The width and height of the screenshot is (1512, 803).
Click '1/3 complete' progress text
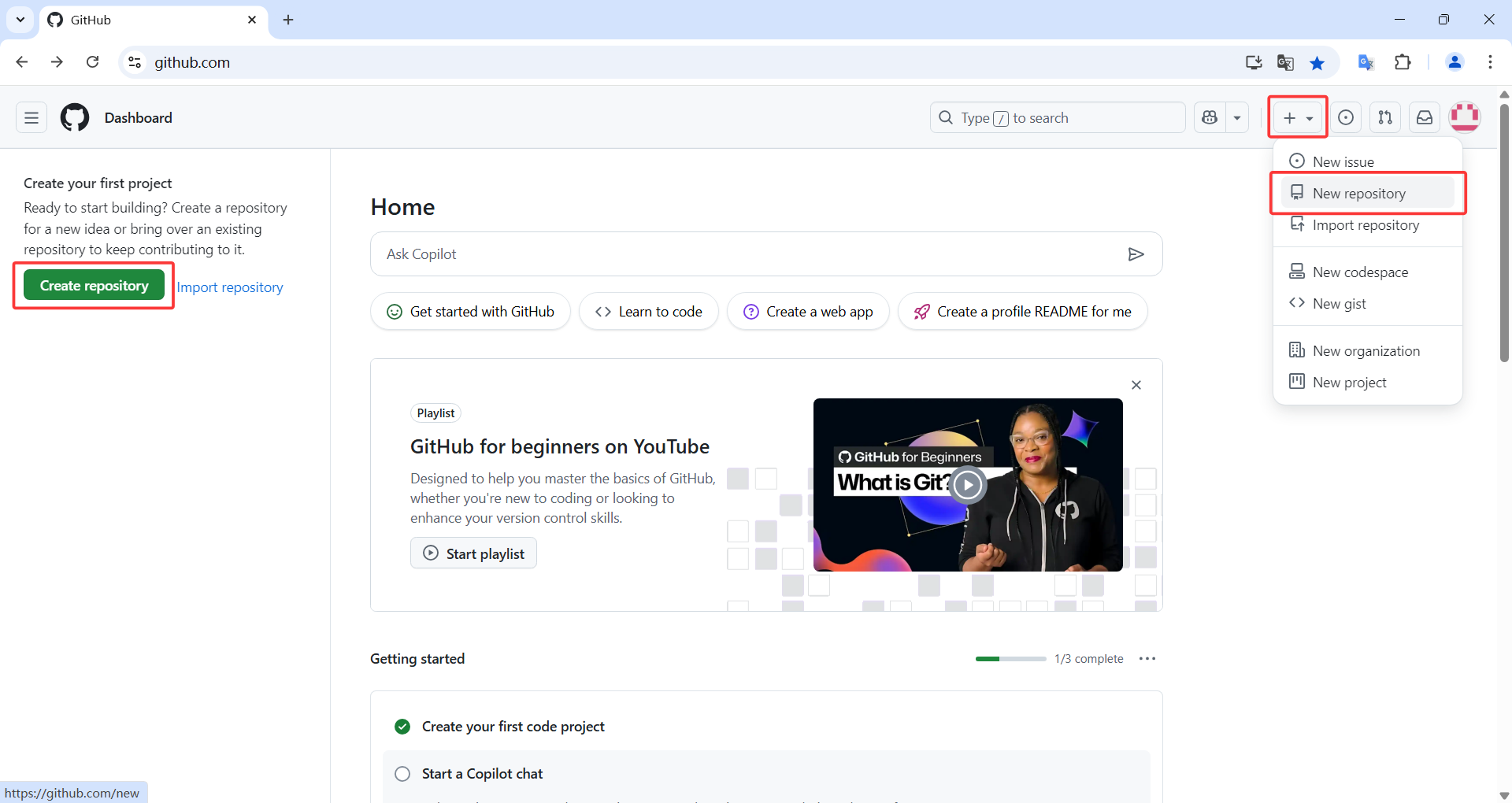click(1089, 659)
